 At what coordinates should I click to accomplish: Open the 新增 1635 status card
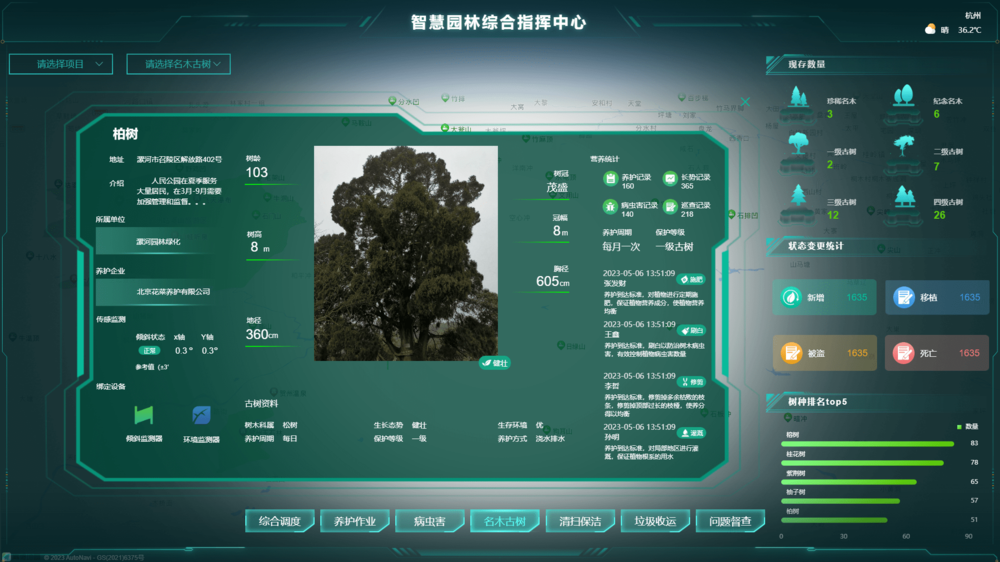pos(825,297)
